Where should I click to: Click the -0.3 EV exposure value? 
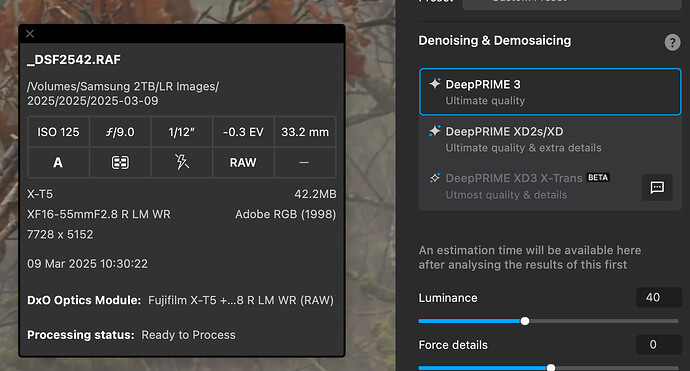click(243, 132)
